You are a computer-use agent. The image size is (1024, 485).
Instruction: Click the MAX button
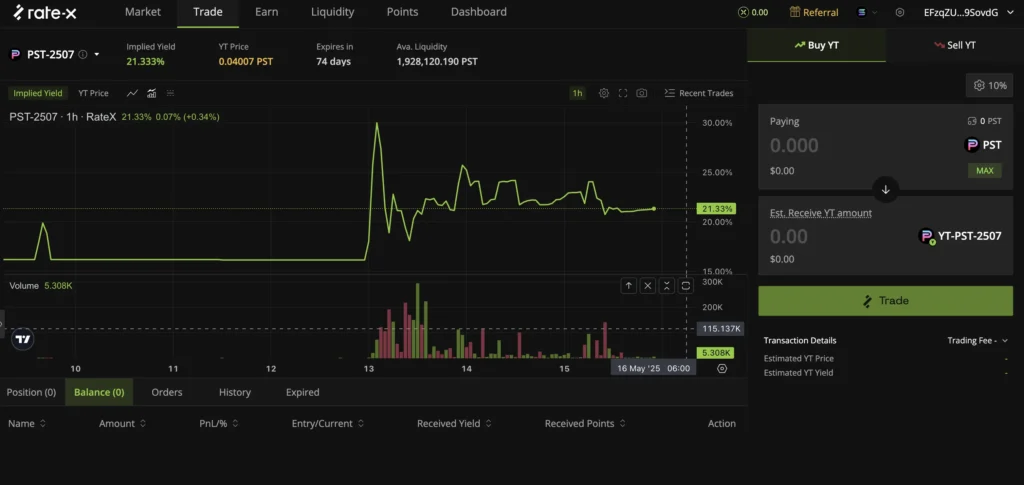click(x=984, y=171)
